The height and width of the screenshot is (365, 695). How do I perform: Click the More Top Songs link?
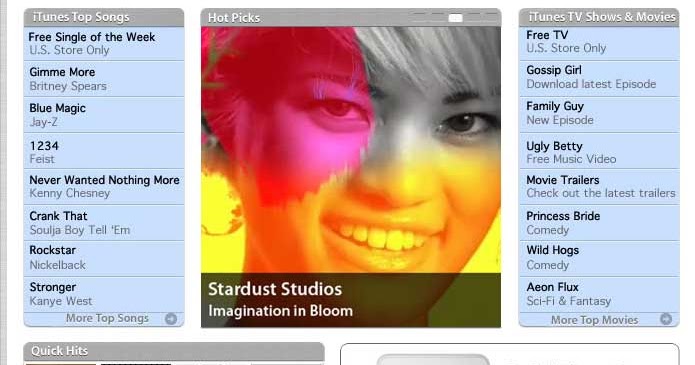[x=107, y=318]
